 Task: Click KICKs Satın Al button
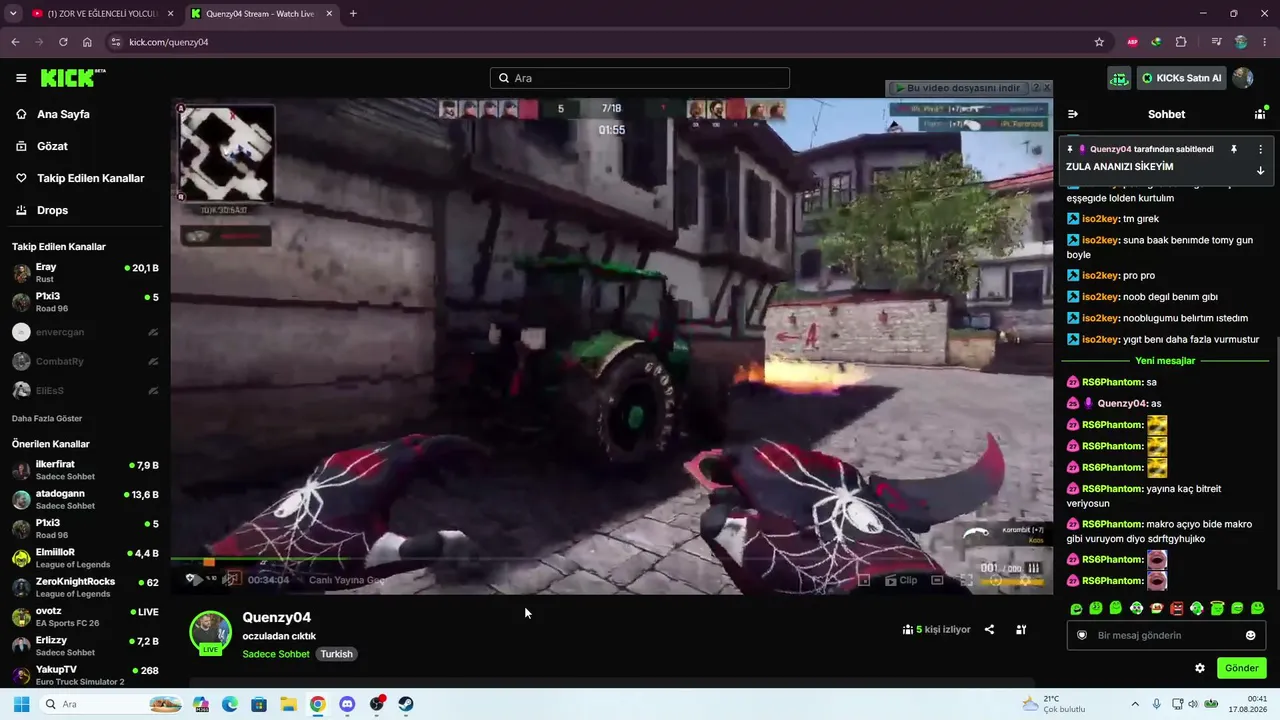[1181, 78]
